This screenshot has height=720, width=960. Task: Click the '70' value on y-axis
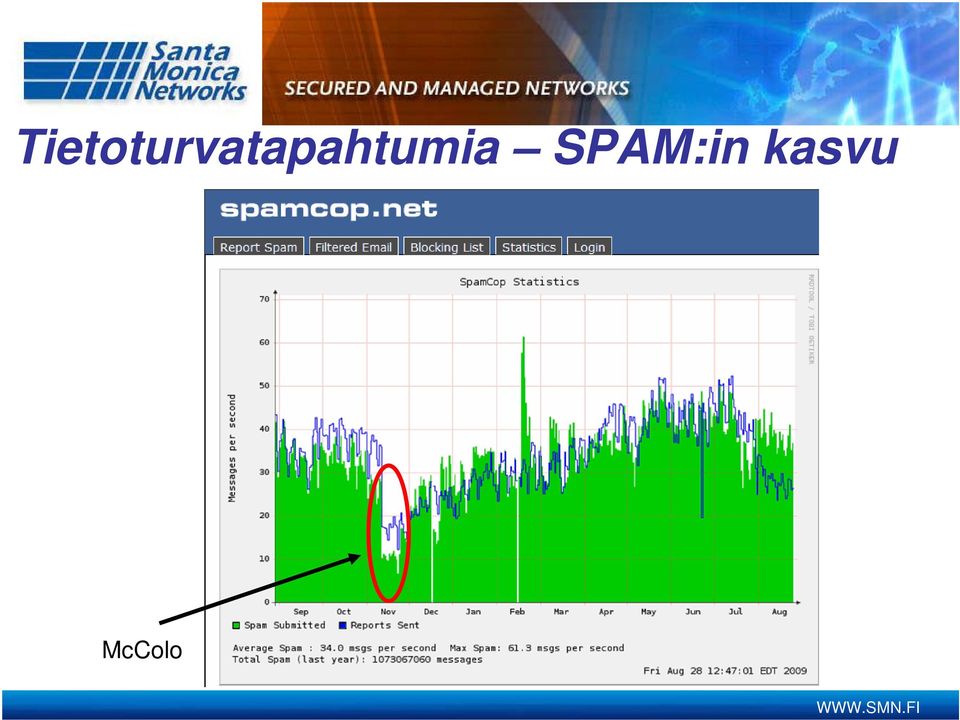pyautogui.click(x=264, y=299)
